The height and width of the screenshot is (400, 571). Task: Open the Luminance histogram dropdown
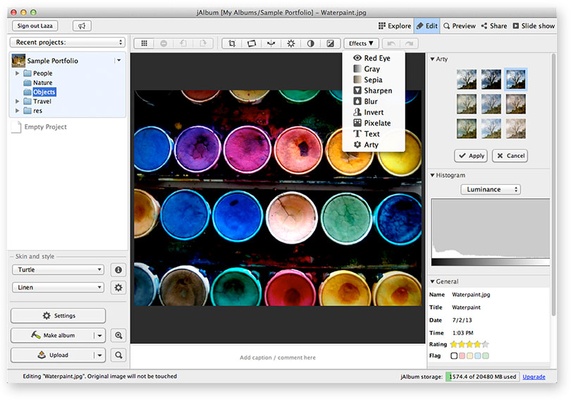pos(491,189)
